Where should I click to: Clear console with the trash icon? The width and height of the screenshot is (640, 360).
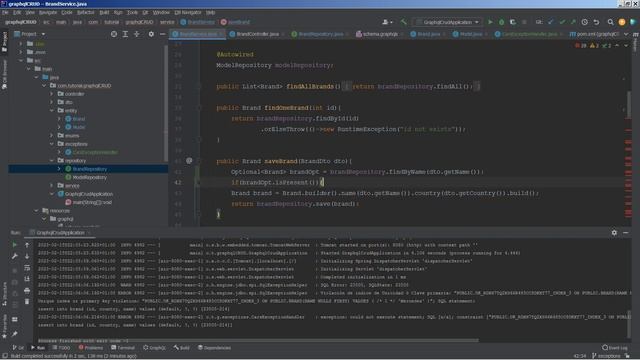point(27,302)
